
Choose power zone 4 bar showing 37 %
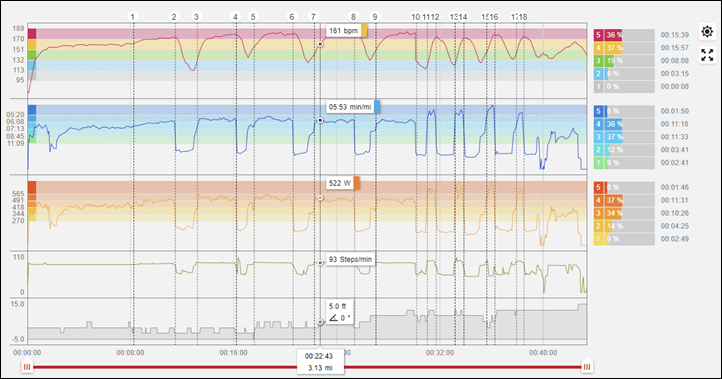pyautogui.click(x=624, y=200)
